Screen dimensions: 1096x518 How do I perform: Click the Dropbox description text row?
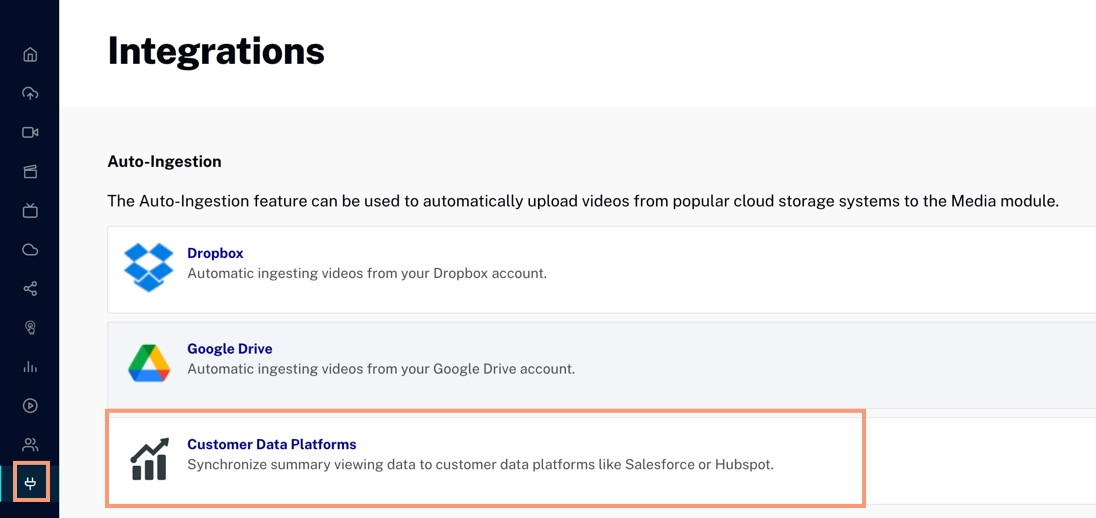pyautogui.click(x=366, y=273)
